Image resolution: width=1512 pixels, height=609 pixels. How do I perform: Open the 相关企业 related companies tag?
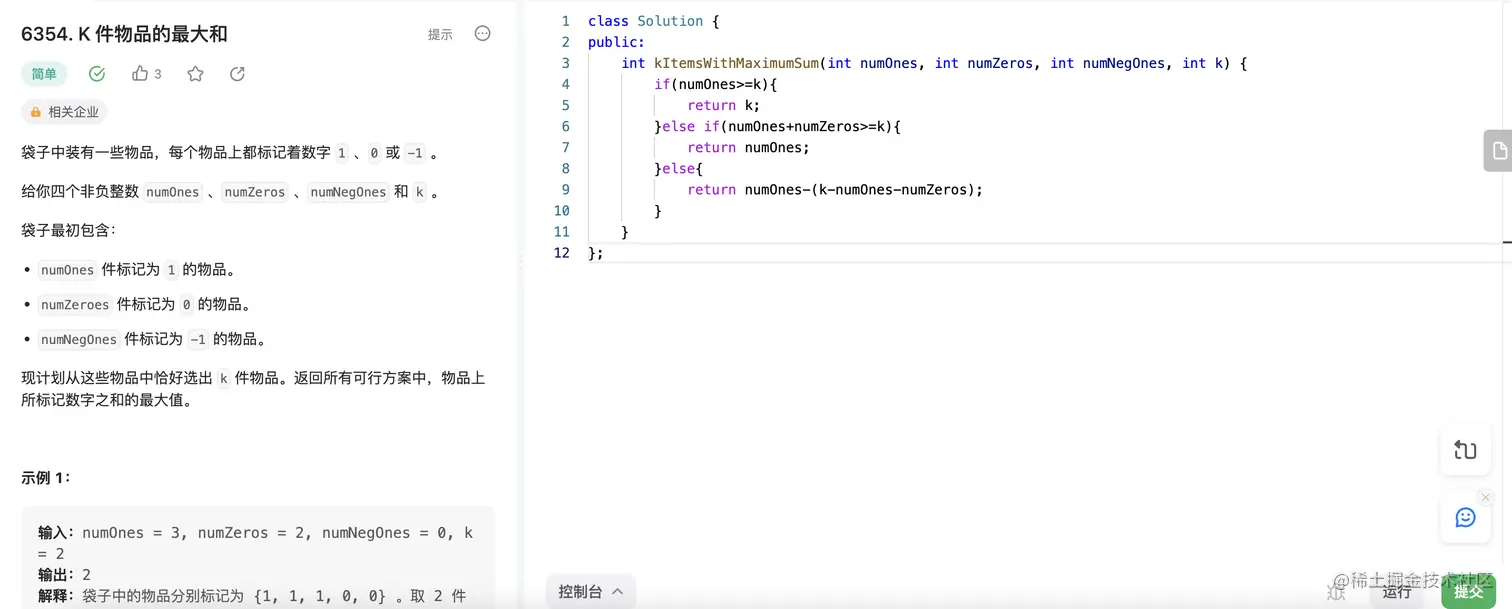(64, 112)
